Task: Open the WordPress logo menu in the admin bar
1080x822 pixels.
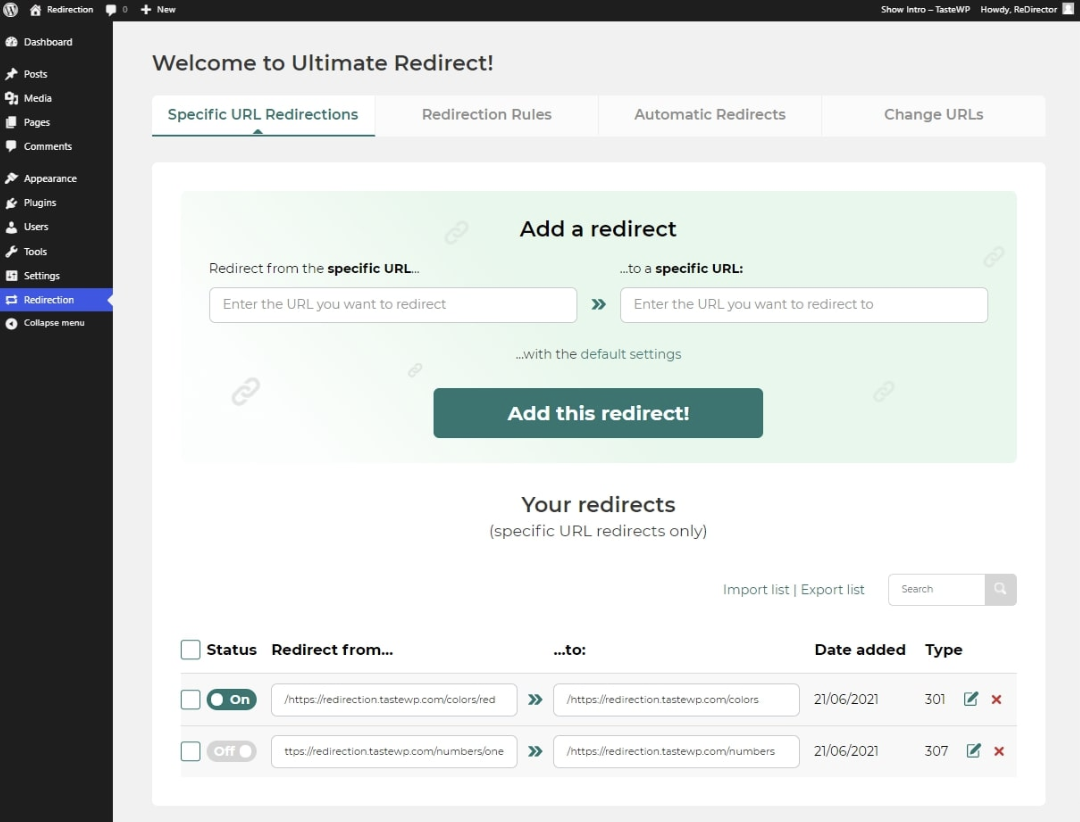Action: (10, 9)
